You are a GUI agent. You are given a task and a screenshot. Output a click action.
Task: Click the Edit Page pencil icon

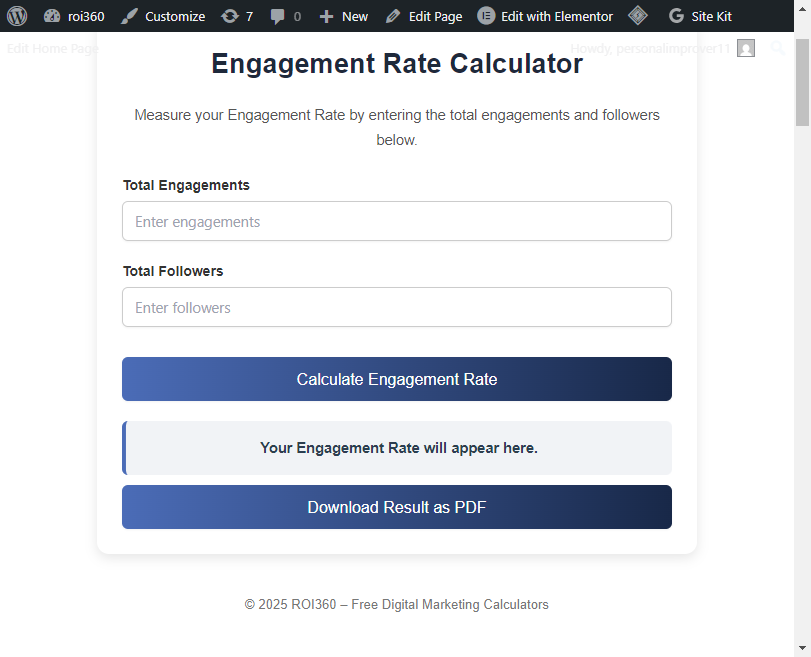point(393,16)
